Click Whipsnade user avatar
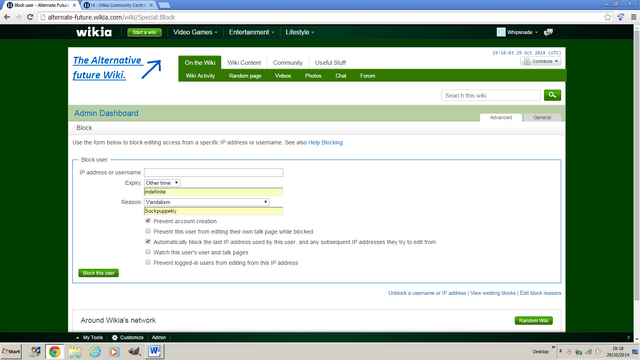This screenshot has width=640, height=360. [501, 32]
